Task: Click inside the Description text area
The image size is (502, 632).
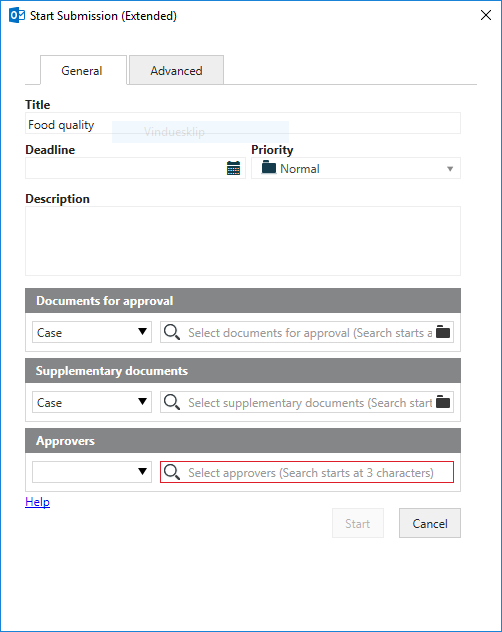Action: [243, 241]
